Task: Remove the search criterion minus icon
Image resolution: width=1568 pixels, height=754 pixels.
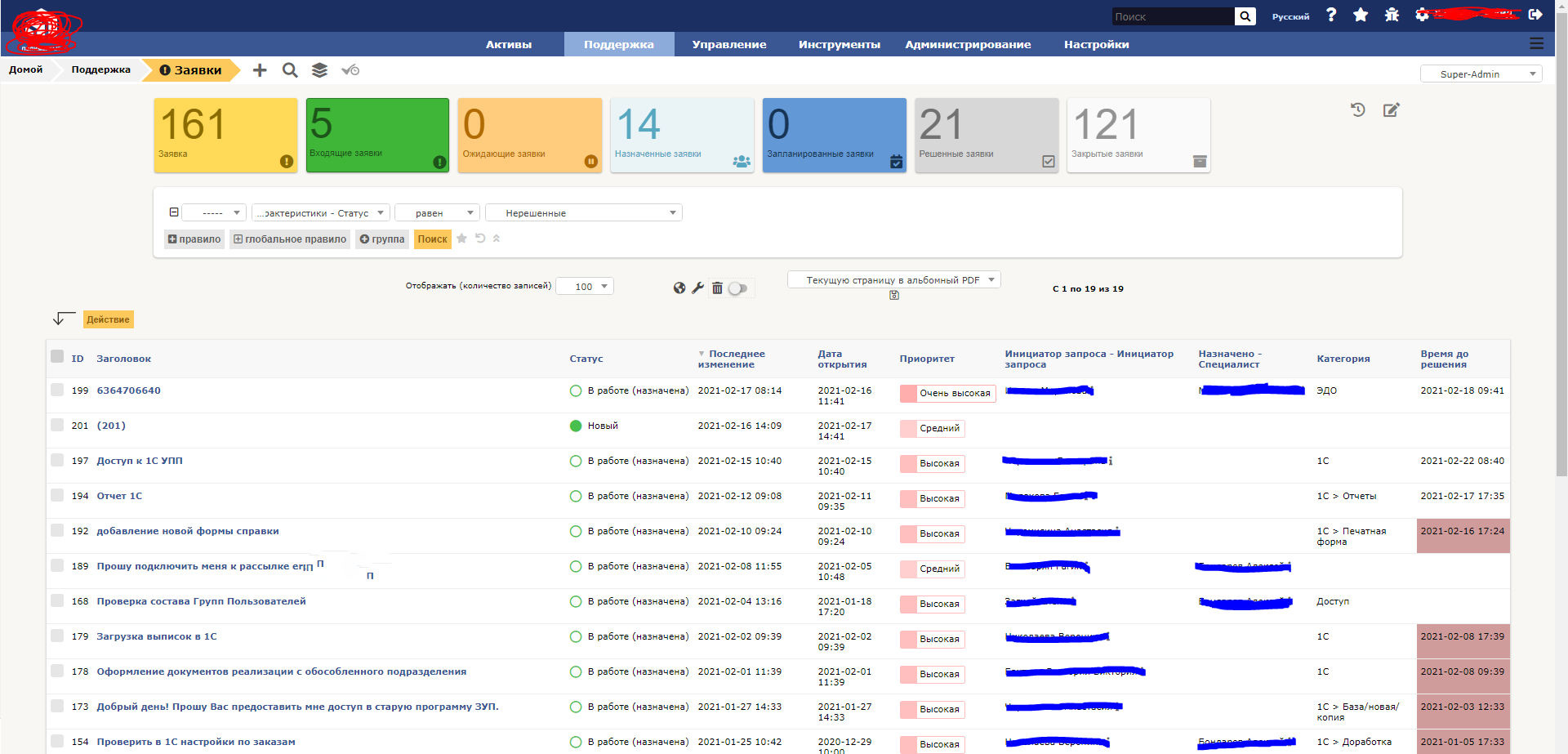Action: [x=174, y=212]
